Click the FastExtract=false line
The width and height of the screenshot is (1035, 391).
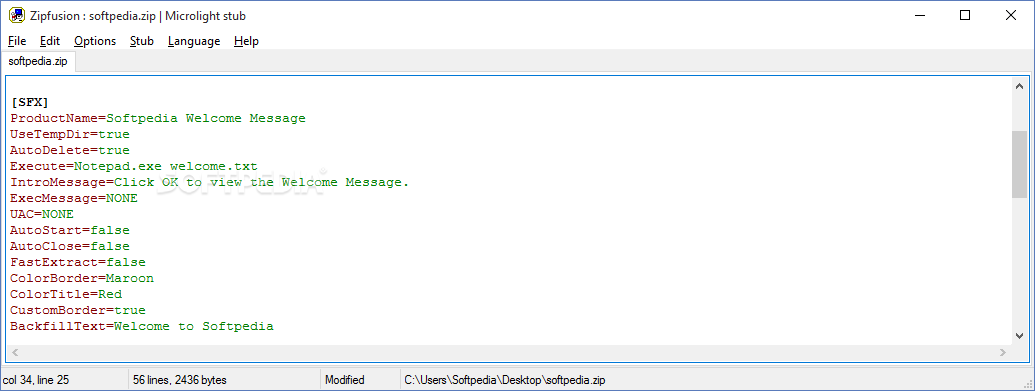point(78,262)
